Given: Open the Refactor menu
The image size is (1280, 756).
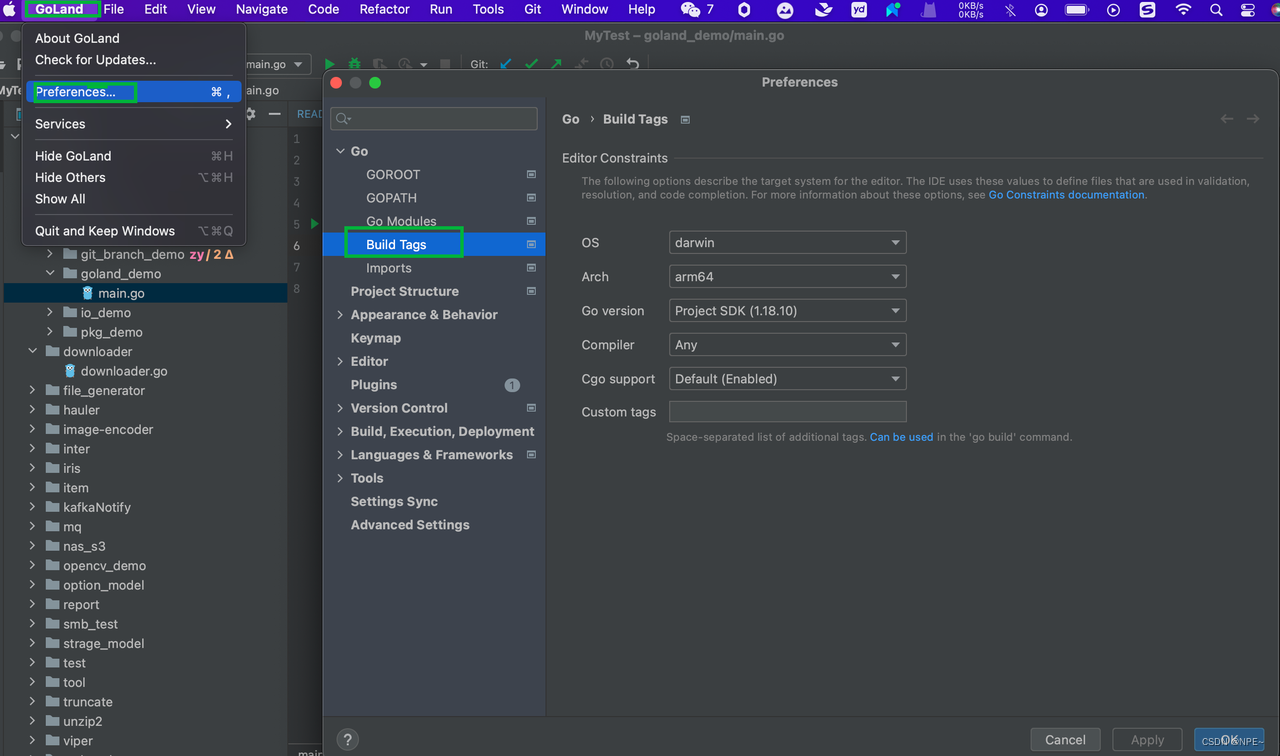Looking at the screenshot, I should pyautogui.click(x=384, y=10).
